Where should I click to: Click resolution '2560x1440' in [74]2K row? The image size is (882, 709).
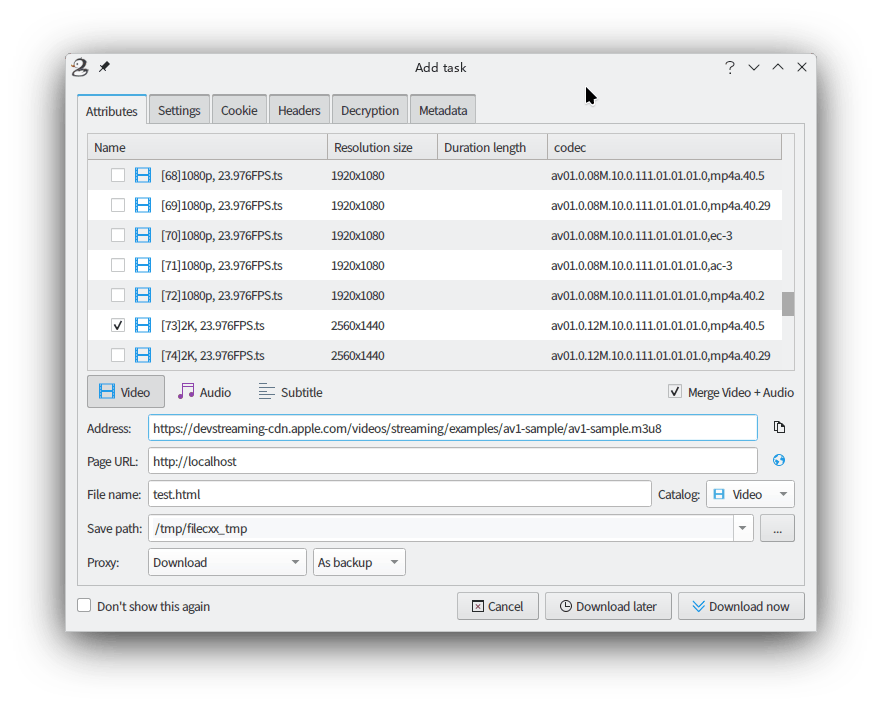point(358,355)
